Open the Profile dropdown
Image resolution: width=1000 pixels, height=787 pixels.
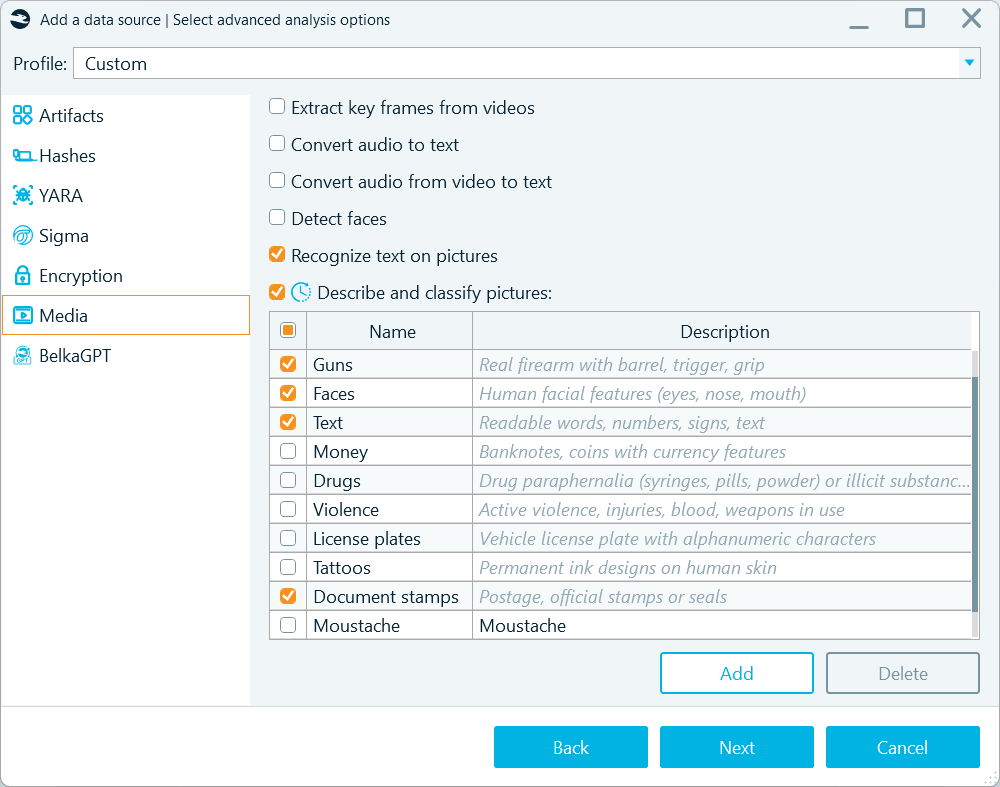tap(968, 63)
